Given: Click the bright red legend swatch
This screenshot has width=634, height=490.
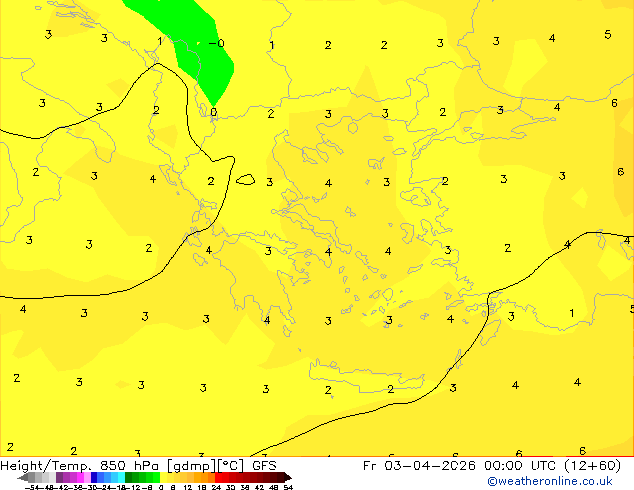Looking at the screenshot, I should (219, 477).
